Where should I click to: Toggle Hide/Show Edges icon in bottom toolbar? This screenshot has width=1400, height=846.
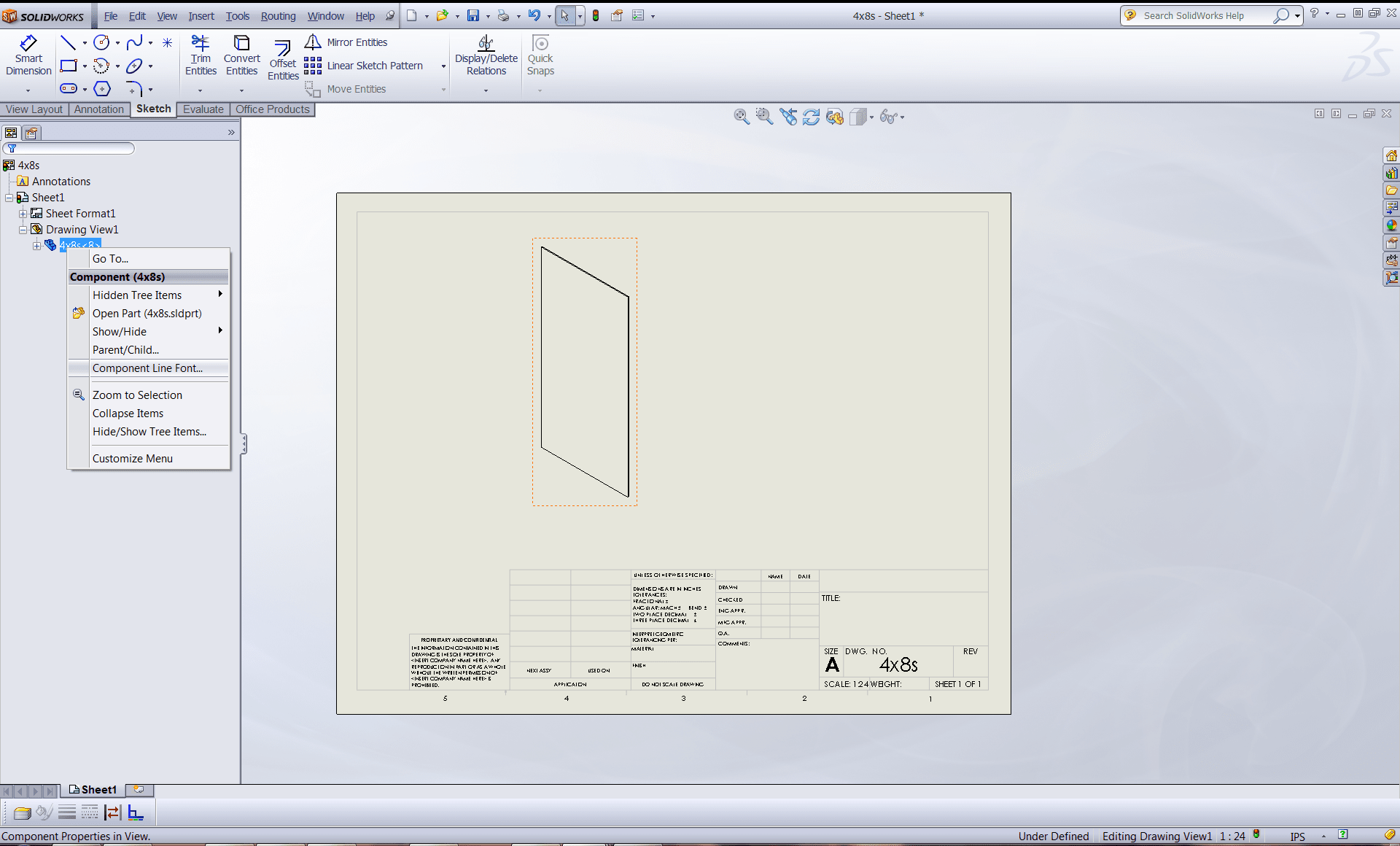(x=112, y=812)
